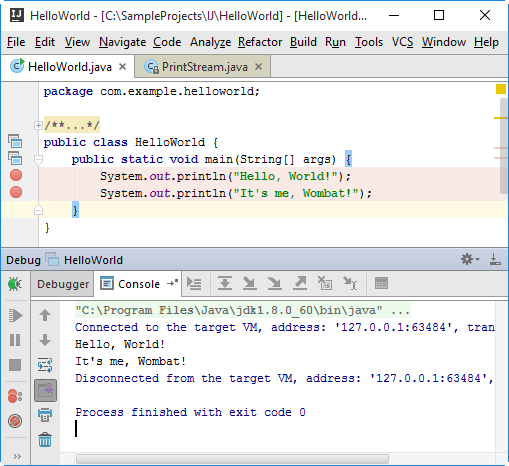509x466 pixels.
Task: Hide the Debug tool window
Action: (x=495, y=259)
